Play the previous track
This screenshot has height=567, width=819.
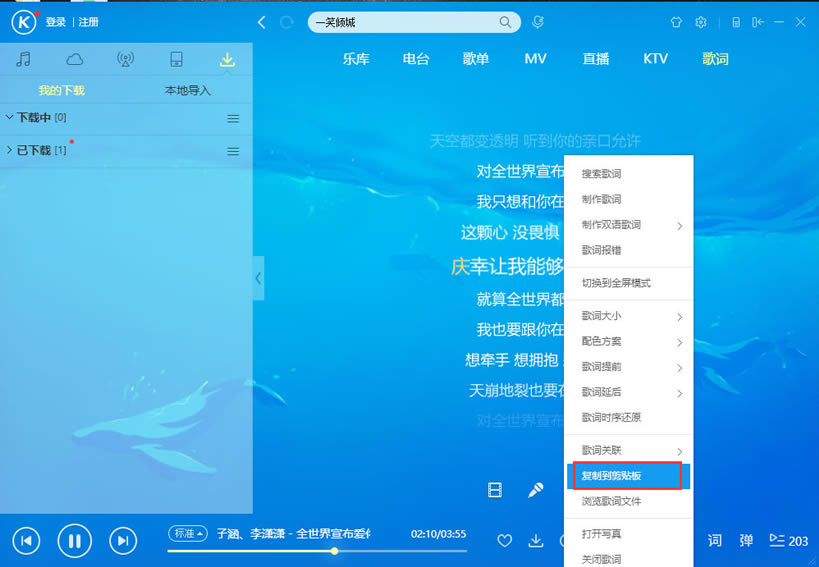click(26, 540)
